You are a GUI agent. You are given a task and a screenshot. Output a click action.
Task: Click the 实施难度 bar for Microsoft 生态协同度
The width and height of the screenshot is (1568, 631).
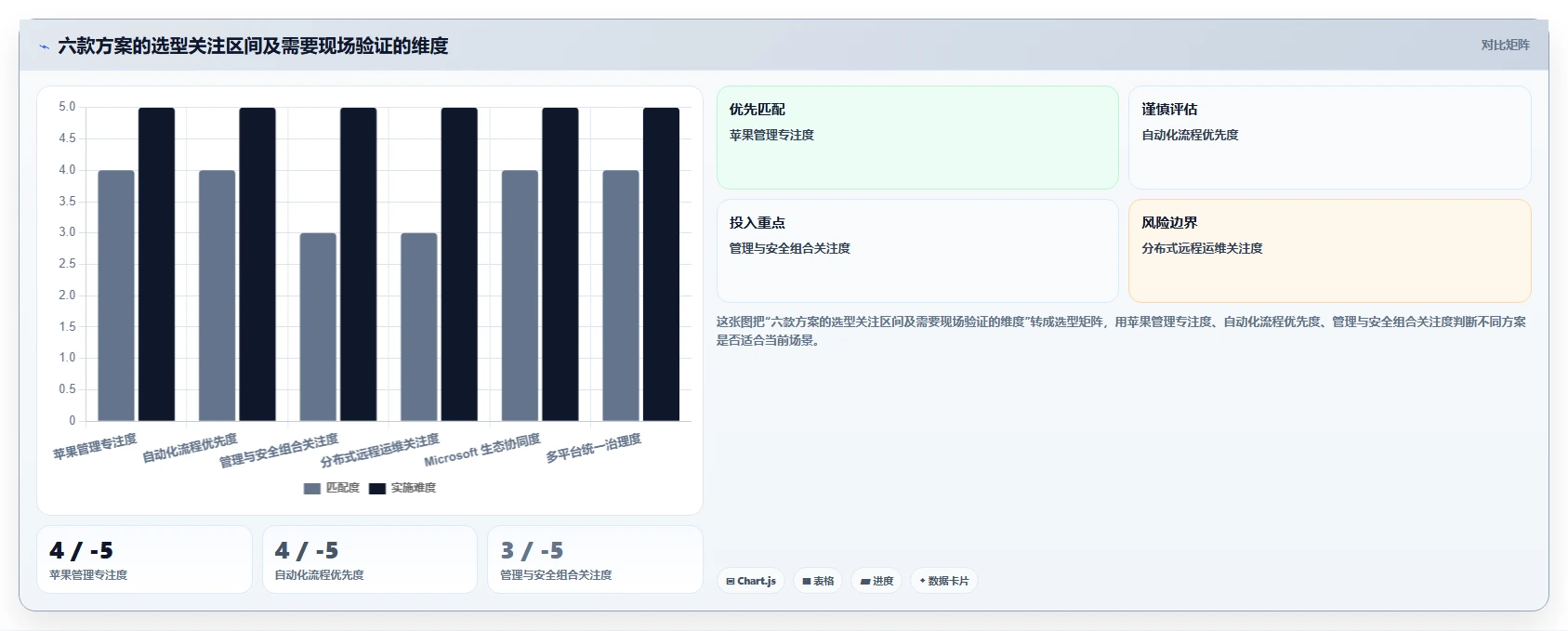[x=560, y=264]
